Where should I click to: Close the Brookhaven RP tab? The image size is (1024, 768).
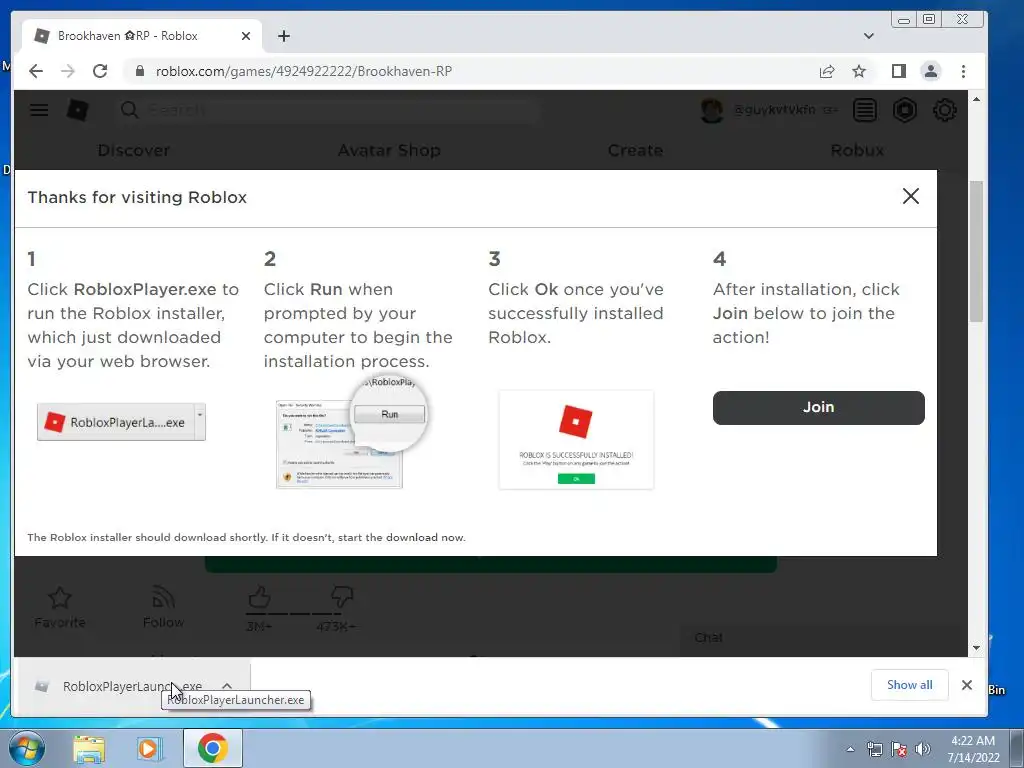[246, 36]
